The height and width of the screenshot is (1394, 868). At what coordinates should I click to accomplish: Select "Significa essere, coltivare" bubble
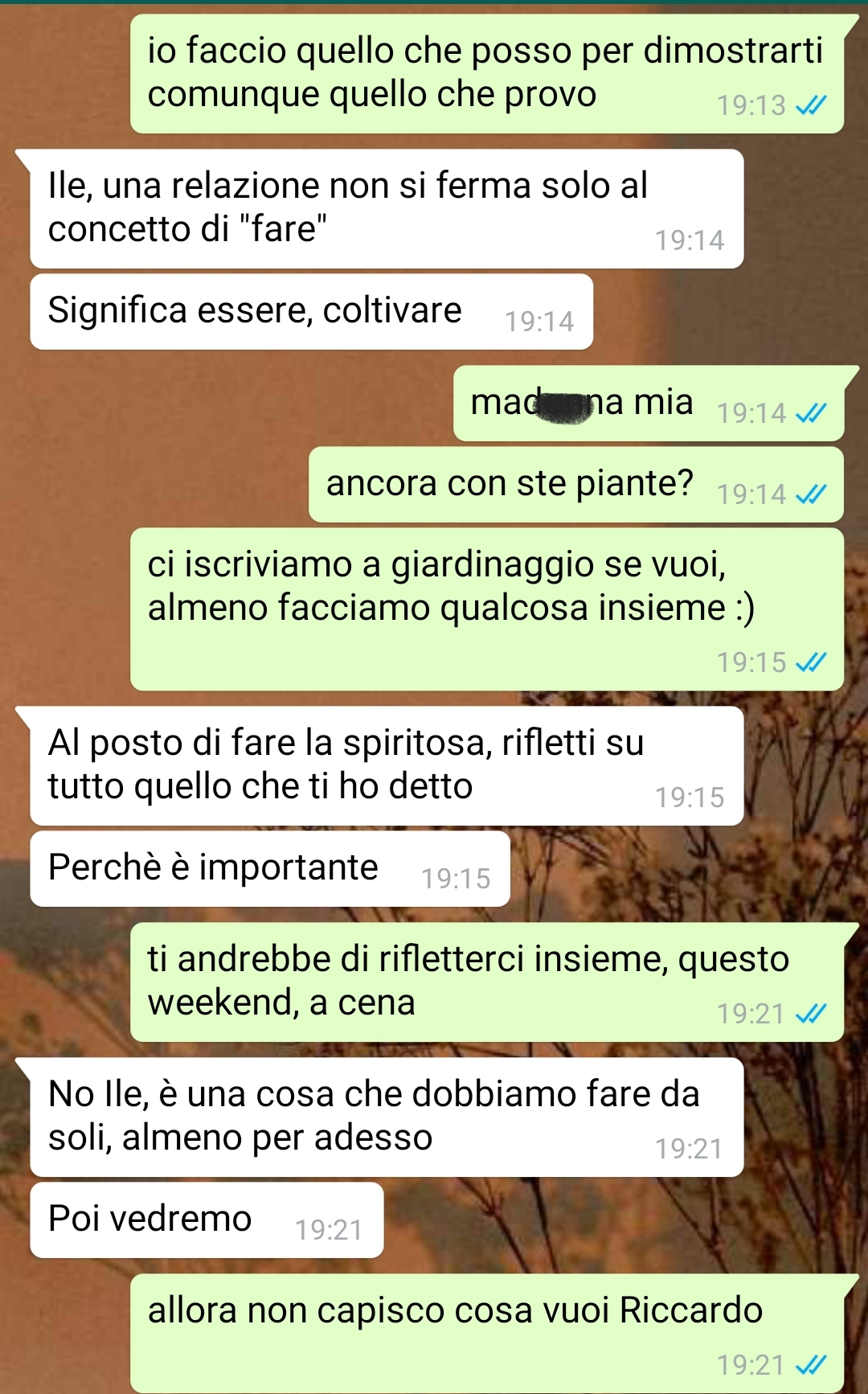(x=312, y=312)
